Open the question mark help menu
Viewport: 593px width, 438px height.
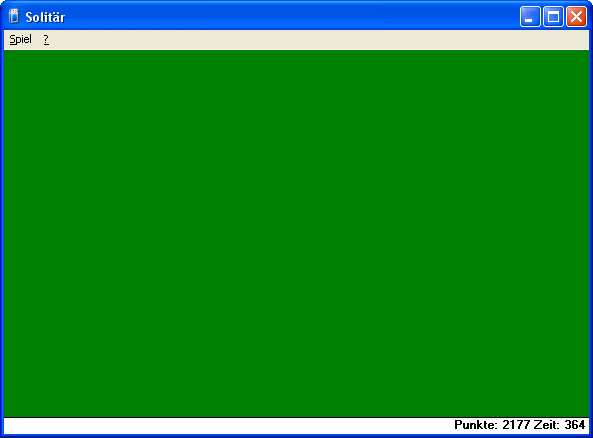tap(46, 39)
